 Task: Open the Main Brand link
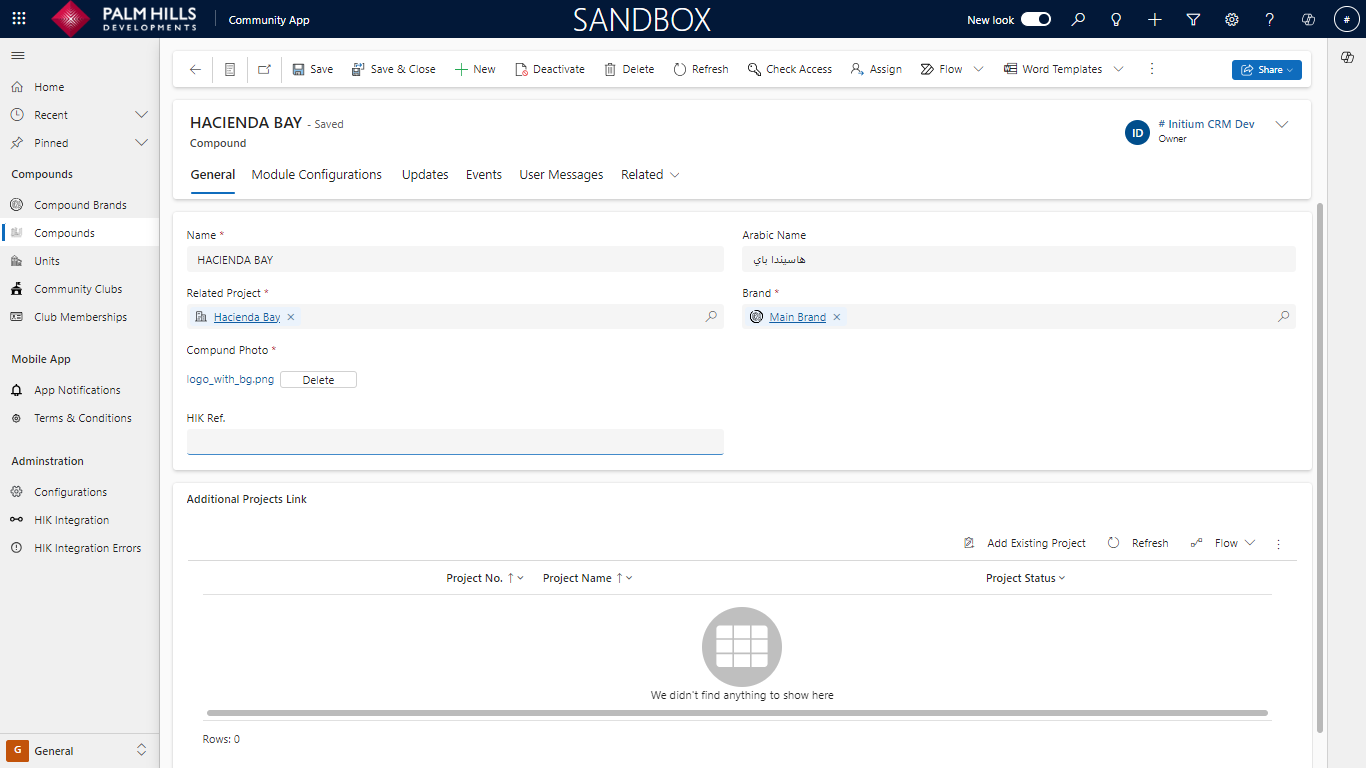coord(798,317)
